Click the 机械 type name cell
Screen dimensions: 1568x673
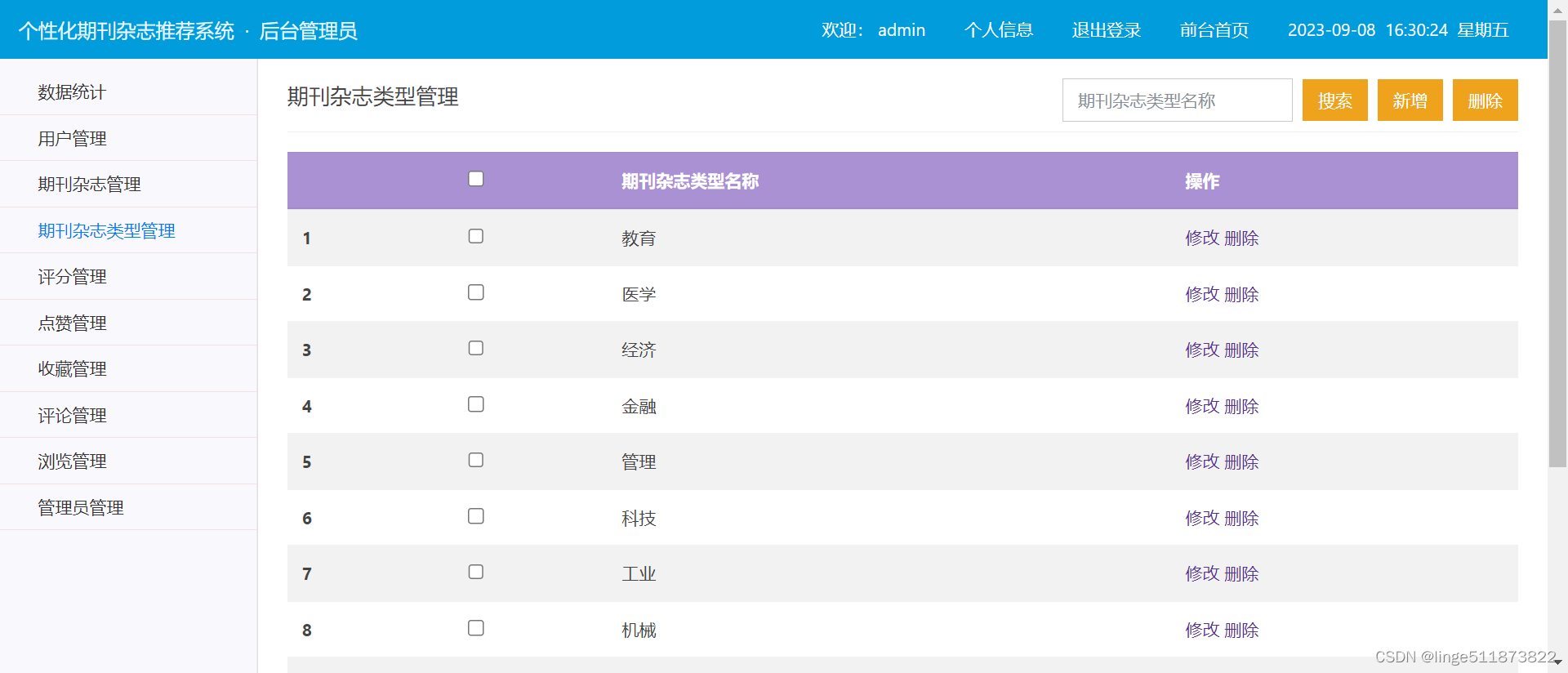pyautogui.click(x=639, y=630)
